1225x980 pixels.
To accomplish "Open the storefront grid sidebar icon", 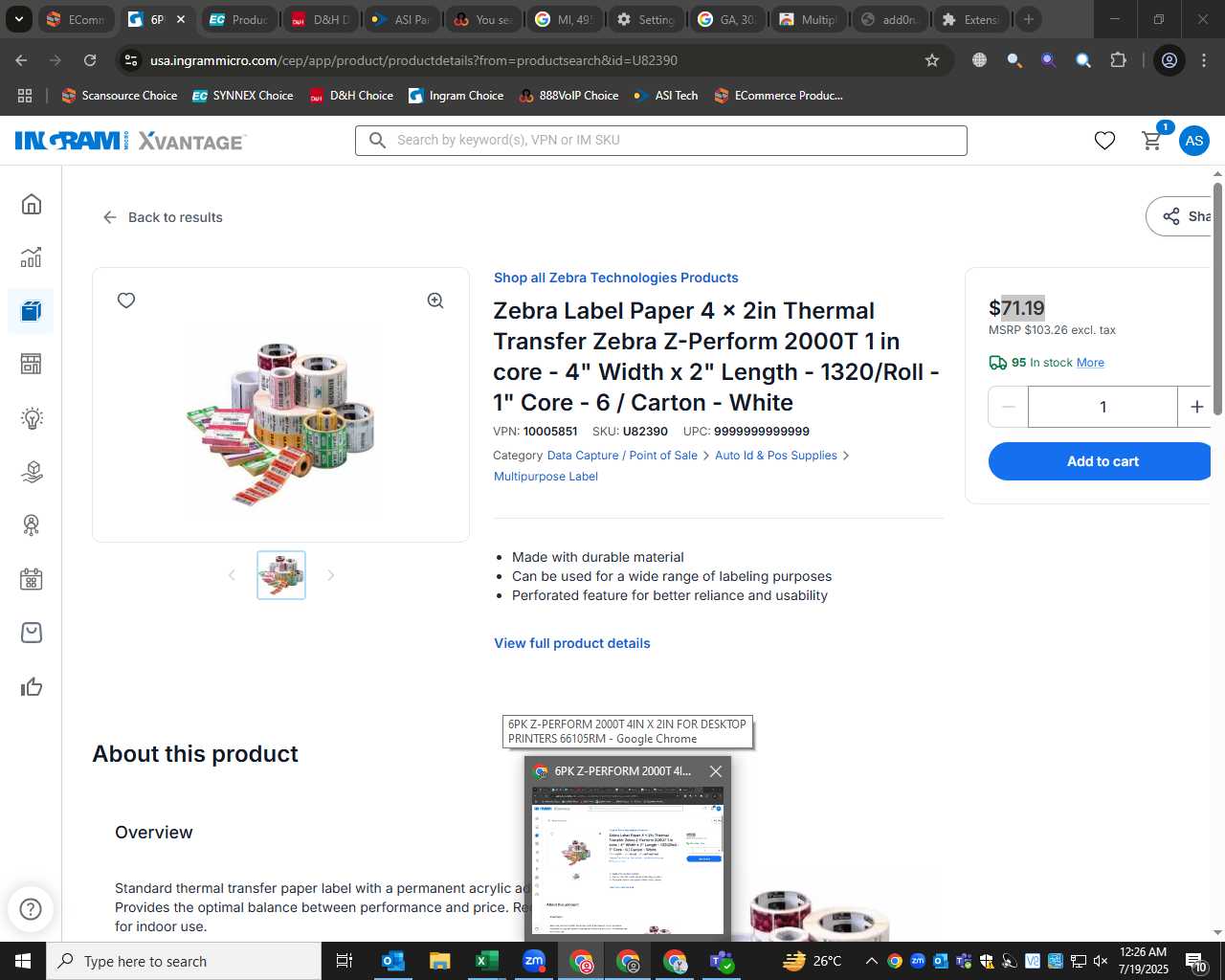I will click(32, 365).
